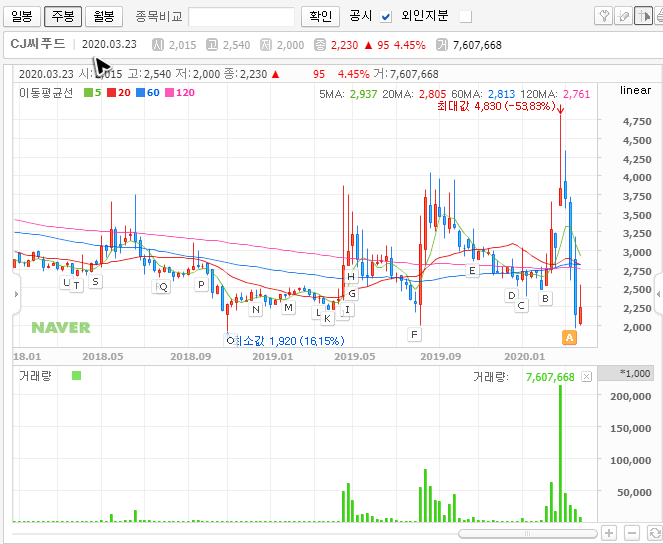Click the 2019.05 date axis label

pyautogui.click(x=355, y=356)
